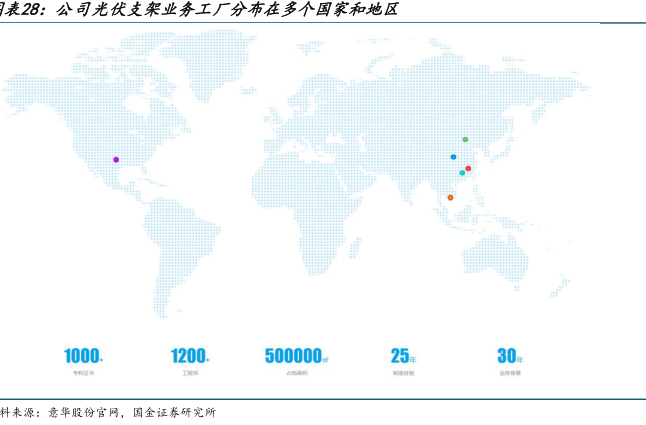Select the 500000㎡ area statistic

297,355
